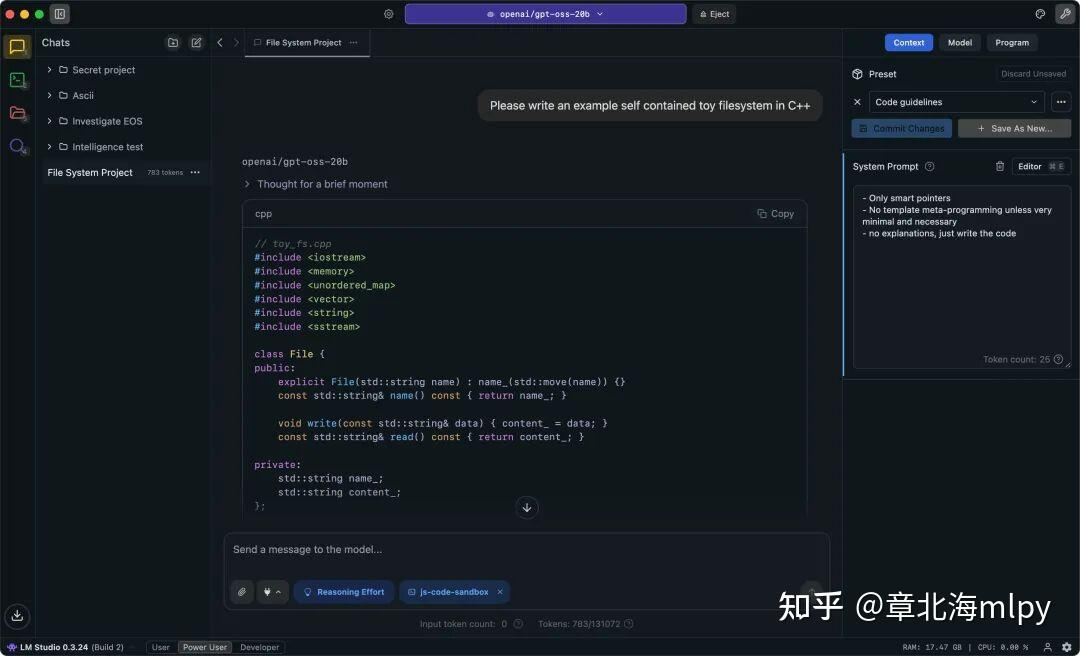Click the CPU 0.00 % status
1080x656 pixels.
(x=1003, y=647)
